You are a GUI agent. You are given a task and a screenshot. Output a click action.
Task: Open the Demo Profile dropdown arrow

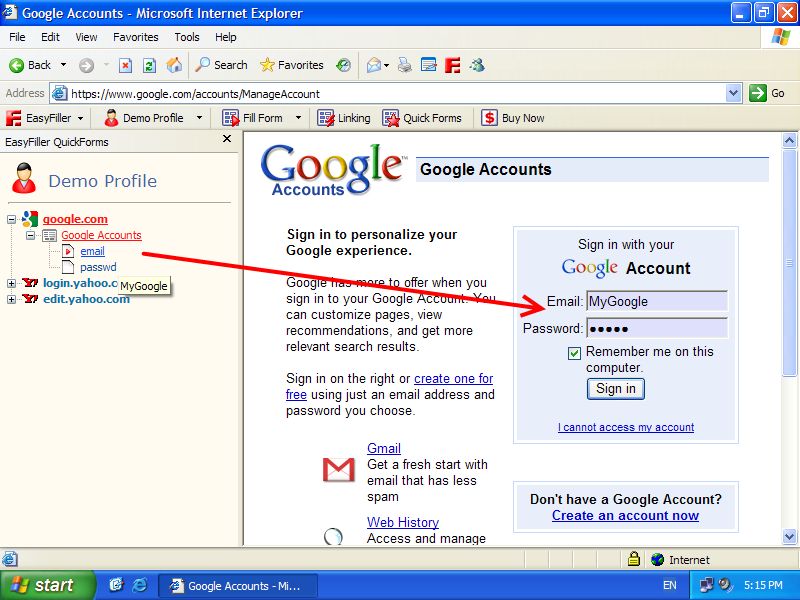point(199,118)
